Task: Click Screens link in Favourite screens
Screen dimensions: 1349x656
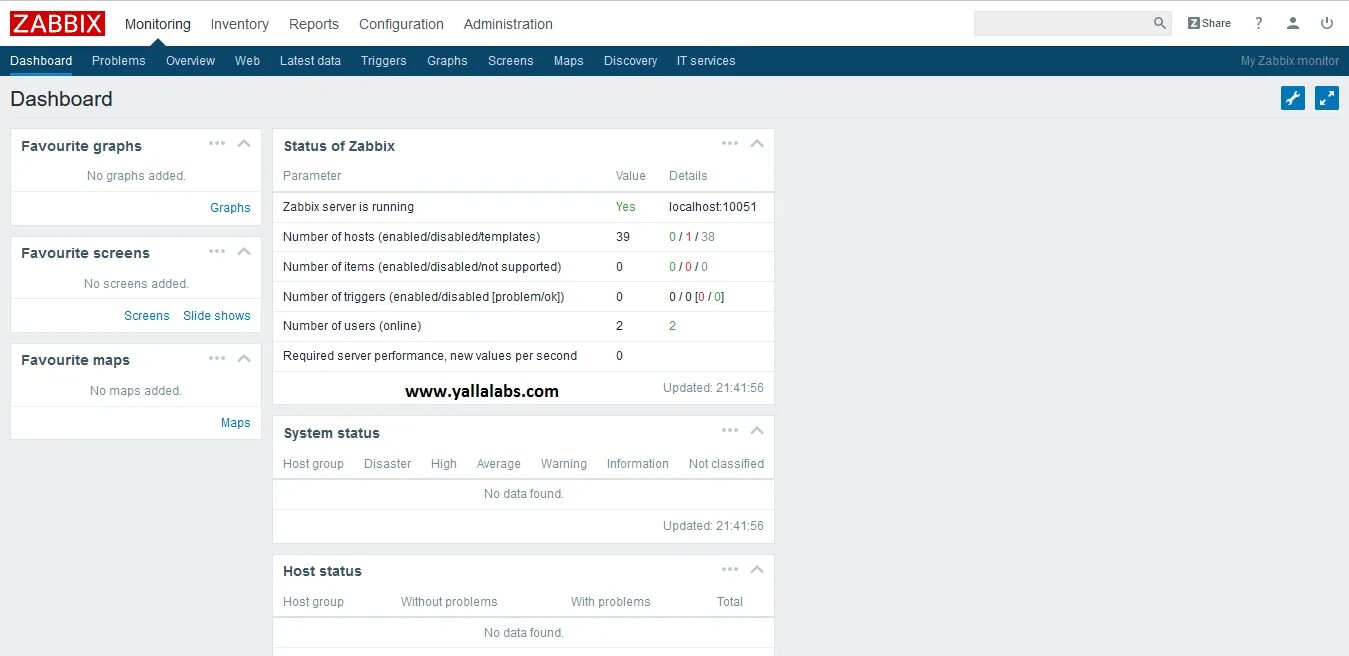Action: (147, 316)
